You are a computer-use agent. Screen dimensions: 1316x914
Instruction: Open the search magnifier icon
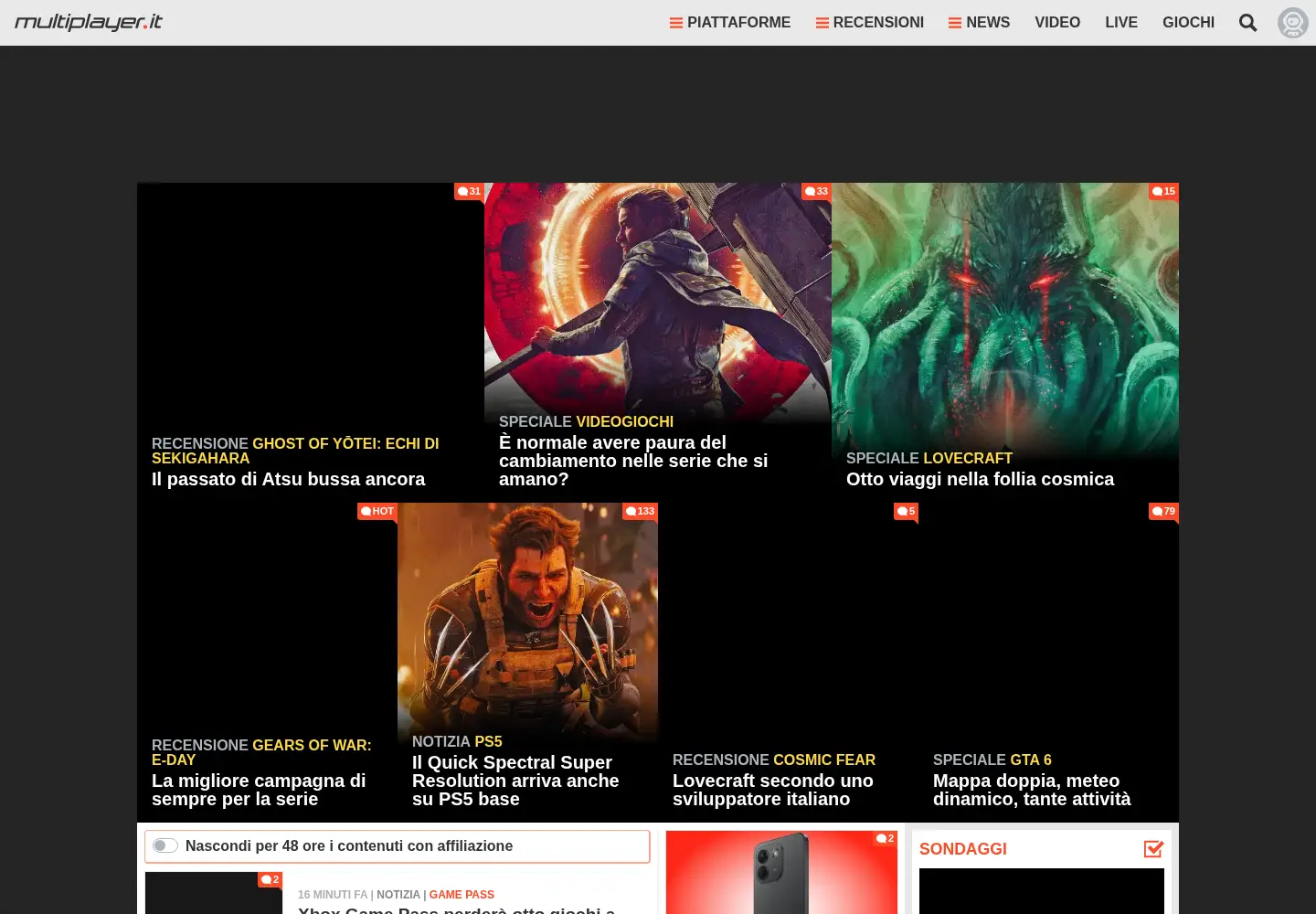pos(1247,23)
